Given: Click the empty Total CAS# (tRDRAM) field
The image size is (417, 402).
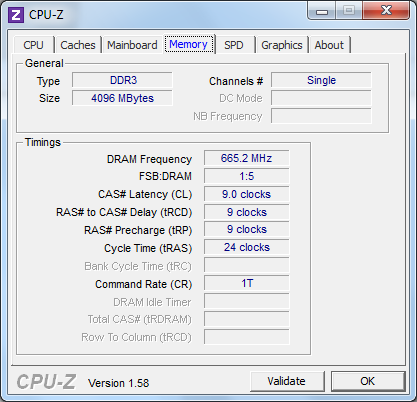Looking at the screenshot, I should pos(247,319).
